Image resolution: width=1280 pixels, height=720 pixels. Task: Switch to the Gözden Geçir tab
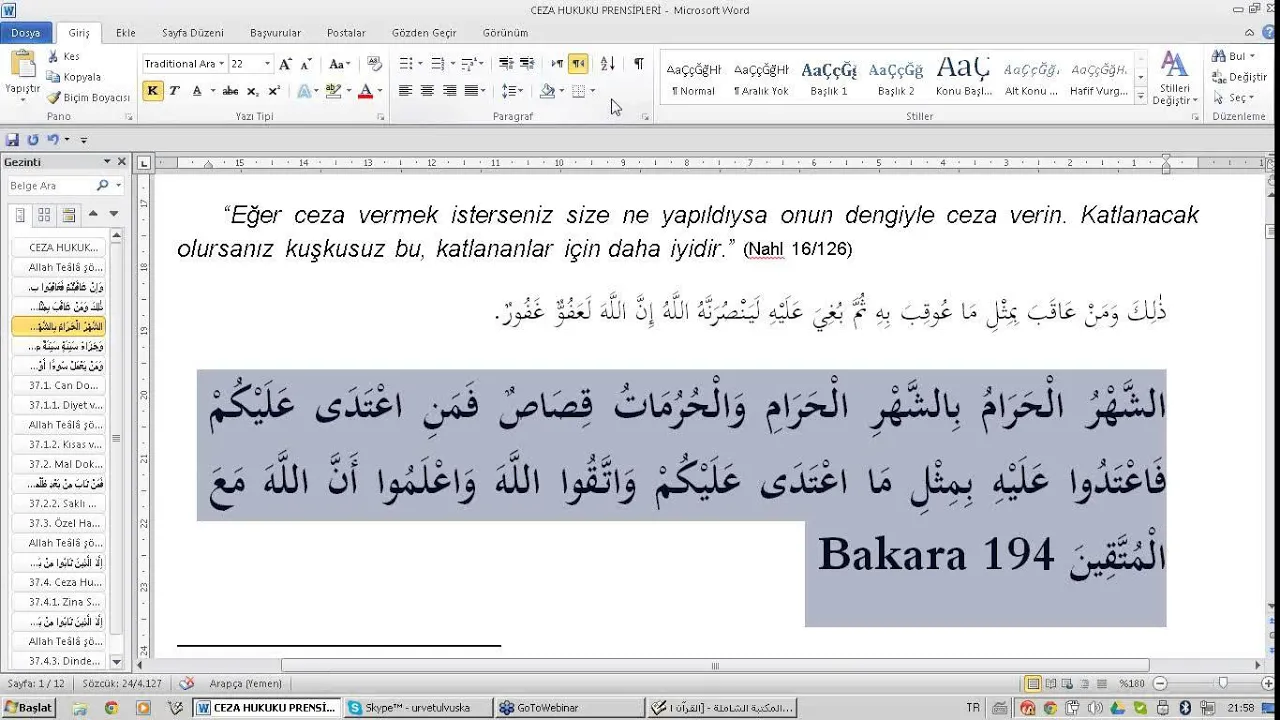pyautogui.click(x=424, y=33)
